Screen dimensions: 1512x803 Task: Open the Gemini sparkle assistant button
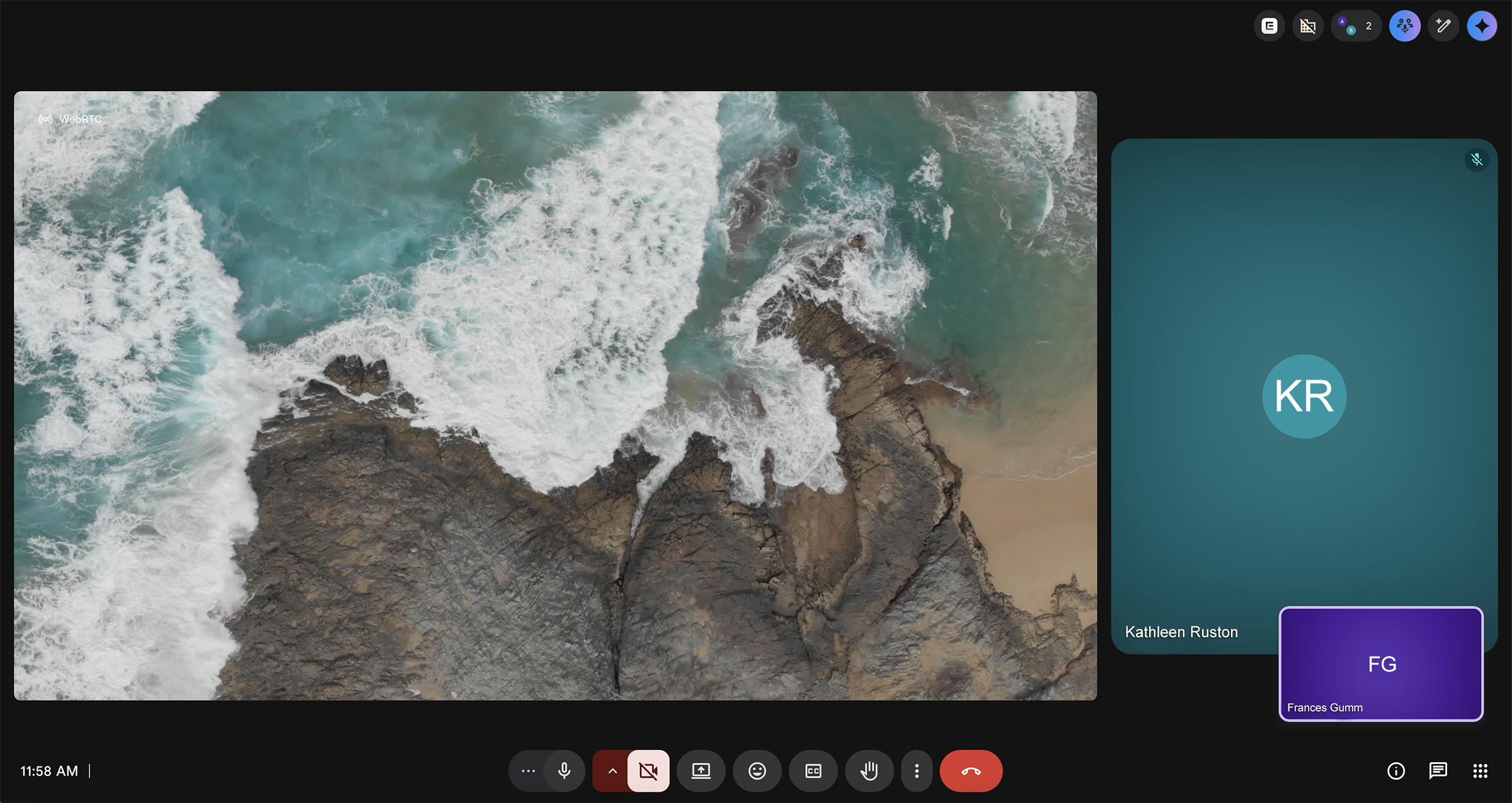[x=1481, y=26]
